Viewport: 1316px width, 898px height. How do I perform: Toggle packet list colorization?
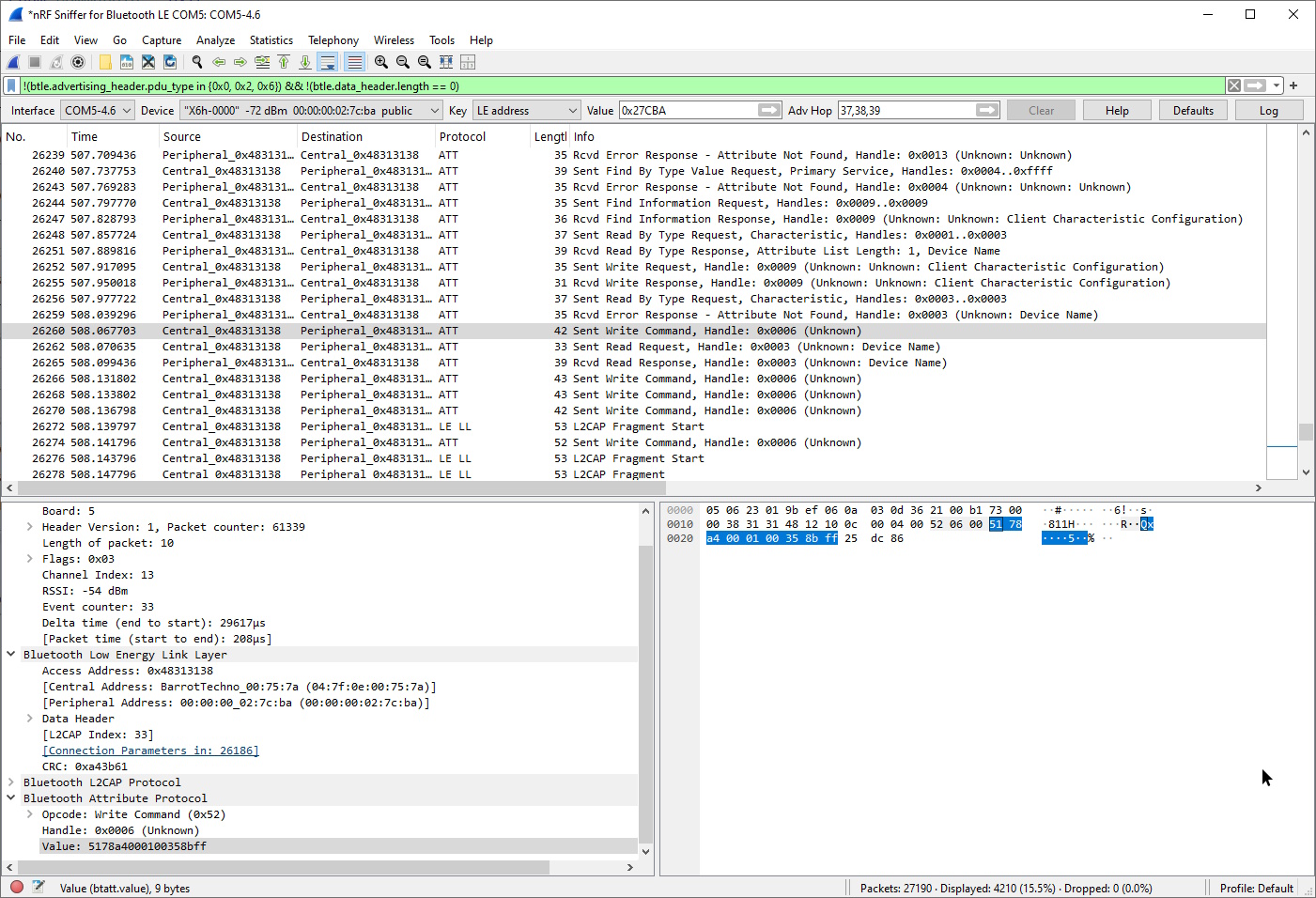point(354,62)
